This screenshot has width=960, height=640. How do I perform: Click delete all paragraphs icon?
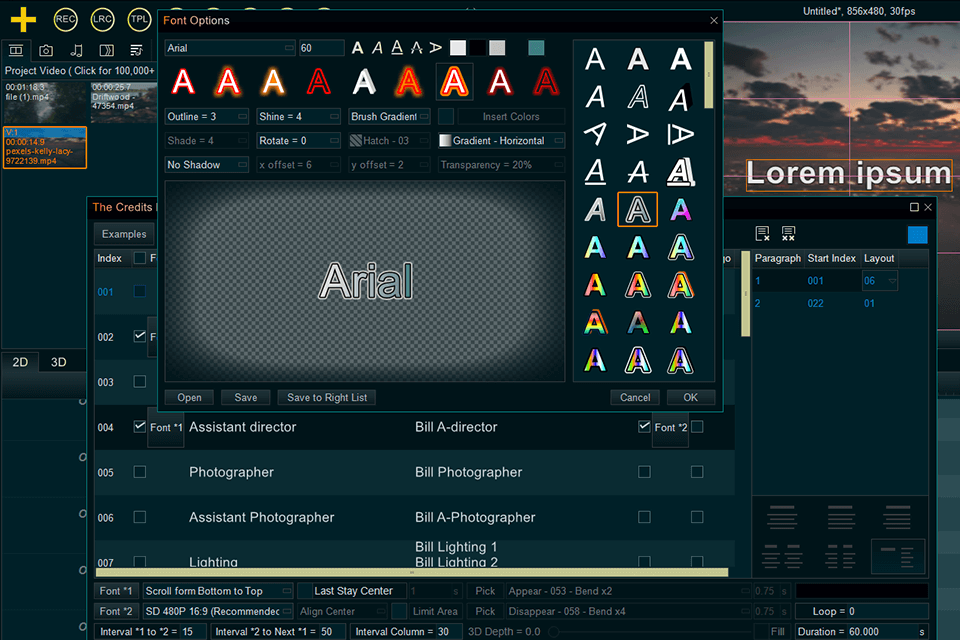coord(788,233)
